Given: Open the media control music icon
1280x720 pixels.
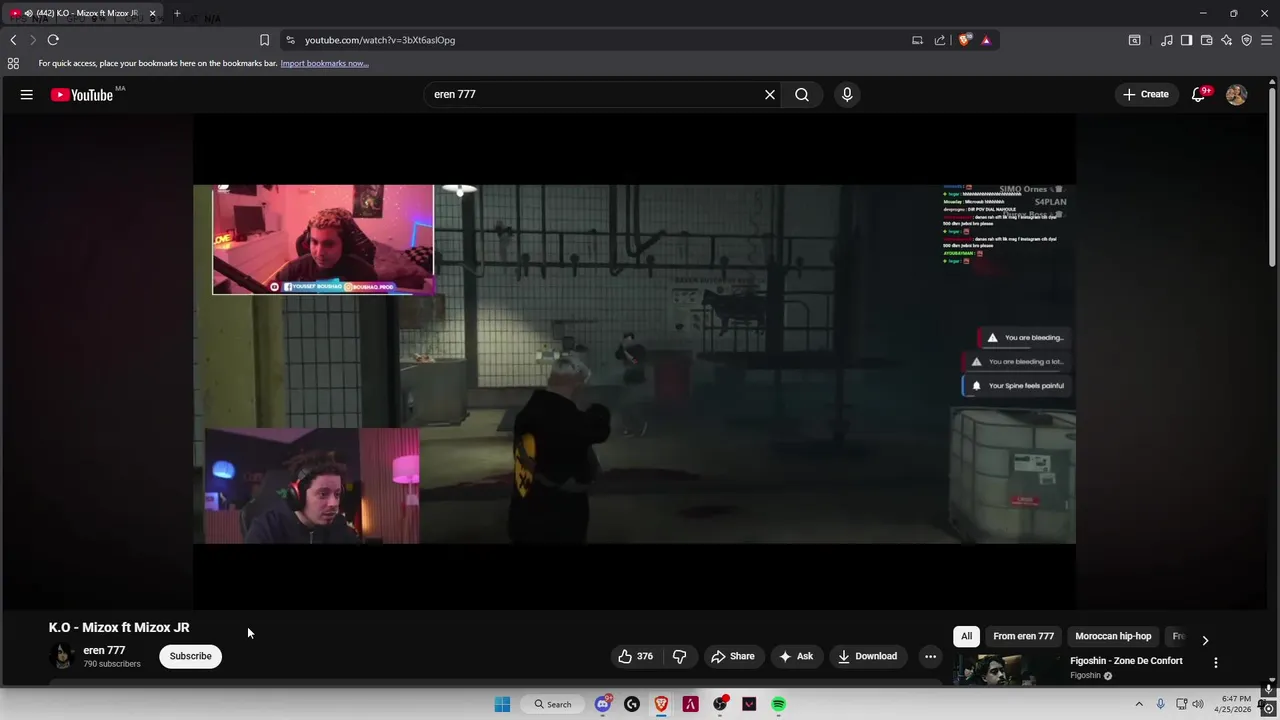Looking at the screenshot, I should pos(1167,40).
